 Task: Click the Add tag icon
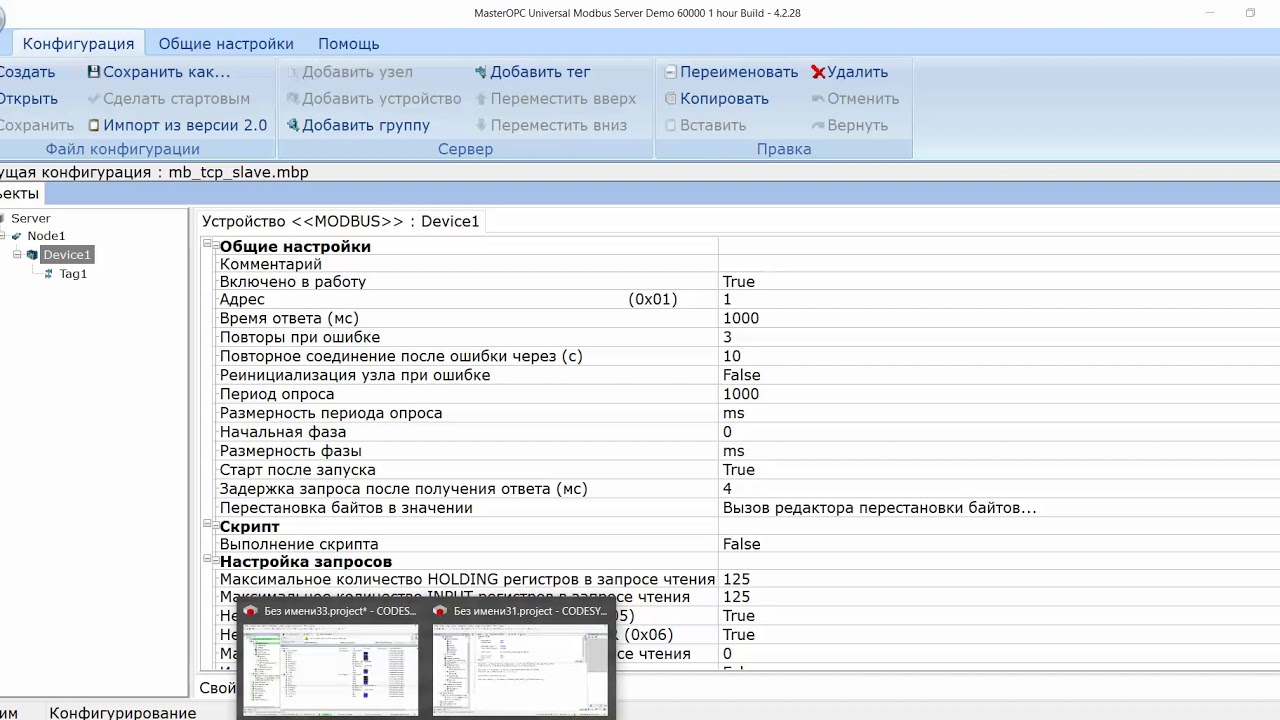coord(481,72)
